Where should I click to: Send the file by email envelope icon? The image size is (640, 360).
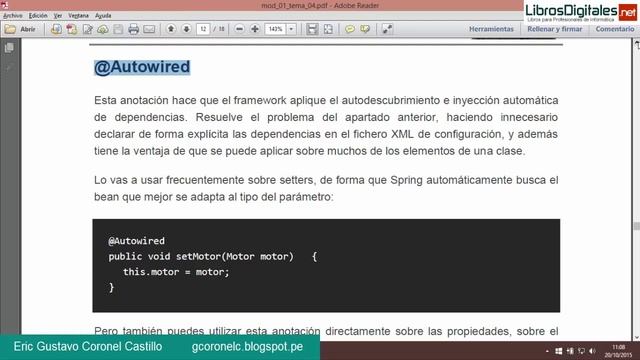pos(149,29)
